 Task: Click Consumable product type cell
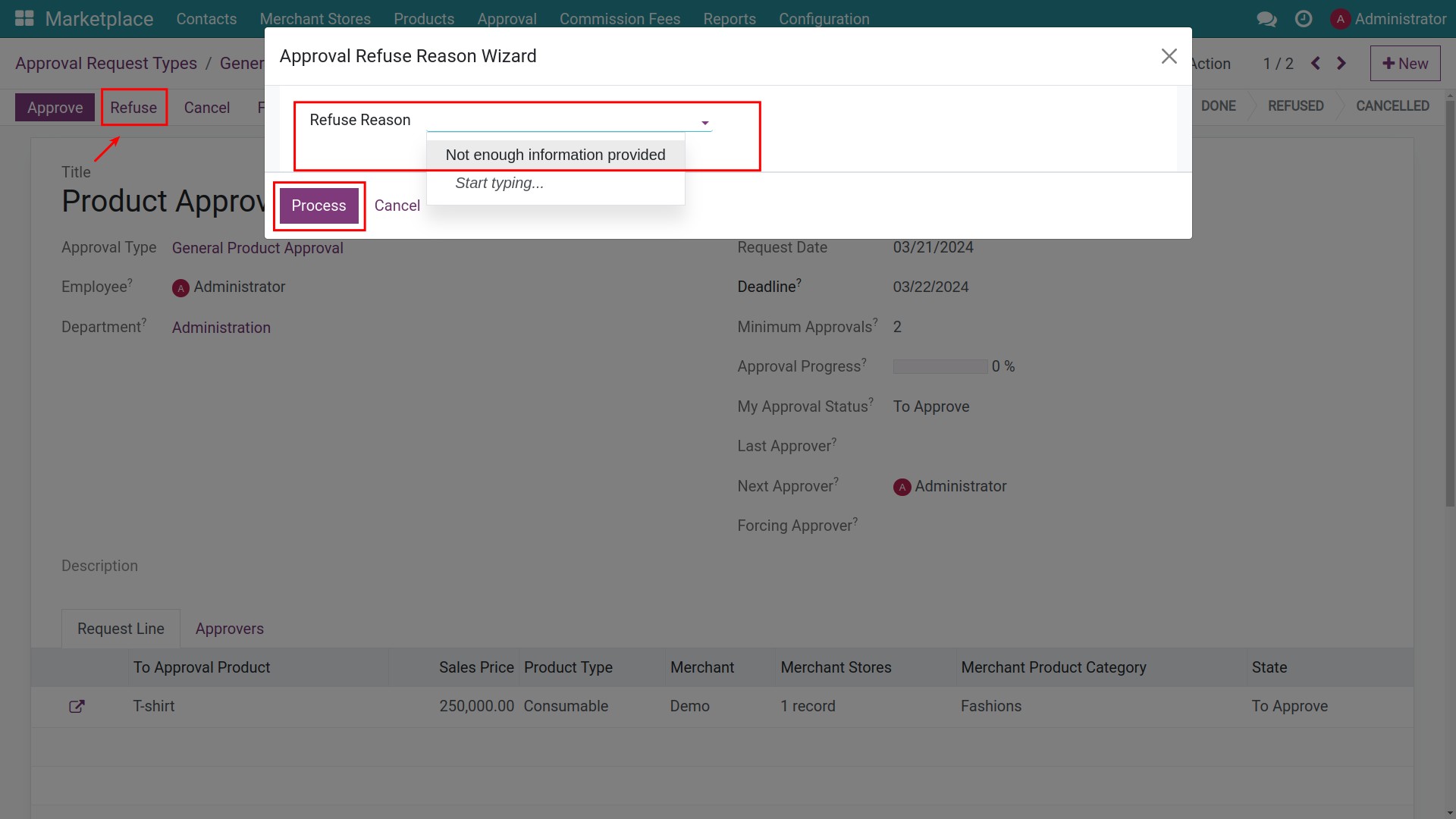[566, 706]
